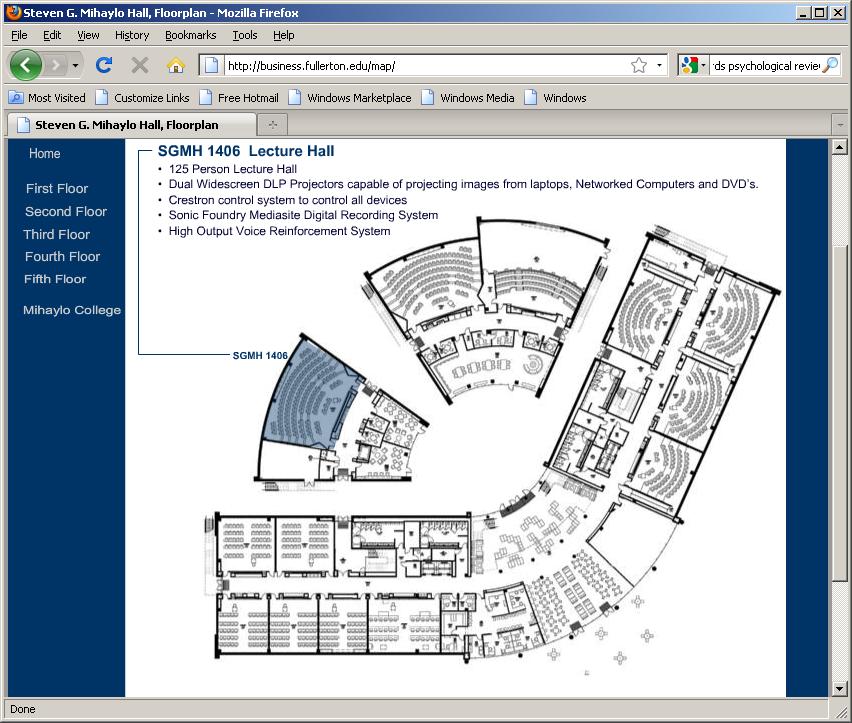Open the Bookmarks menu
This screenshot has width=852, height=723.
(x=191, y=35)
